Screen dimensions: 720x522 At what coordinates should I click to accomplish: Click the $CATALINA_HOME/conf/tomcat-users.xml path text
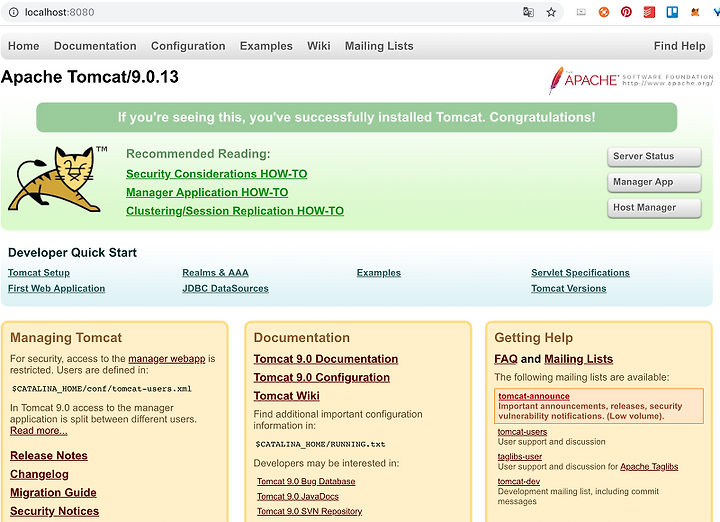tap(101, 389)
